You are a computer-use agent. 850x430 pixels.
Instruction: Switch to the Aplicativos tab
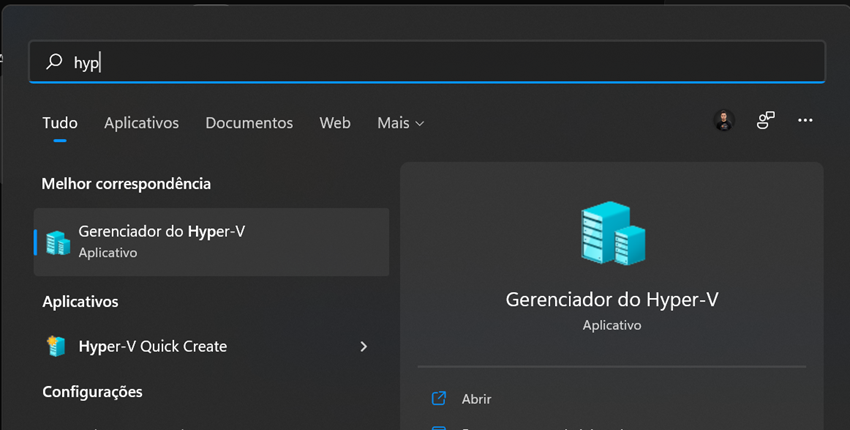coord(141,123)
